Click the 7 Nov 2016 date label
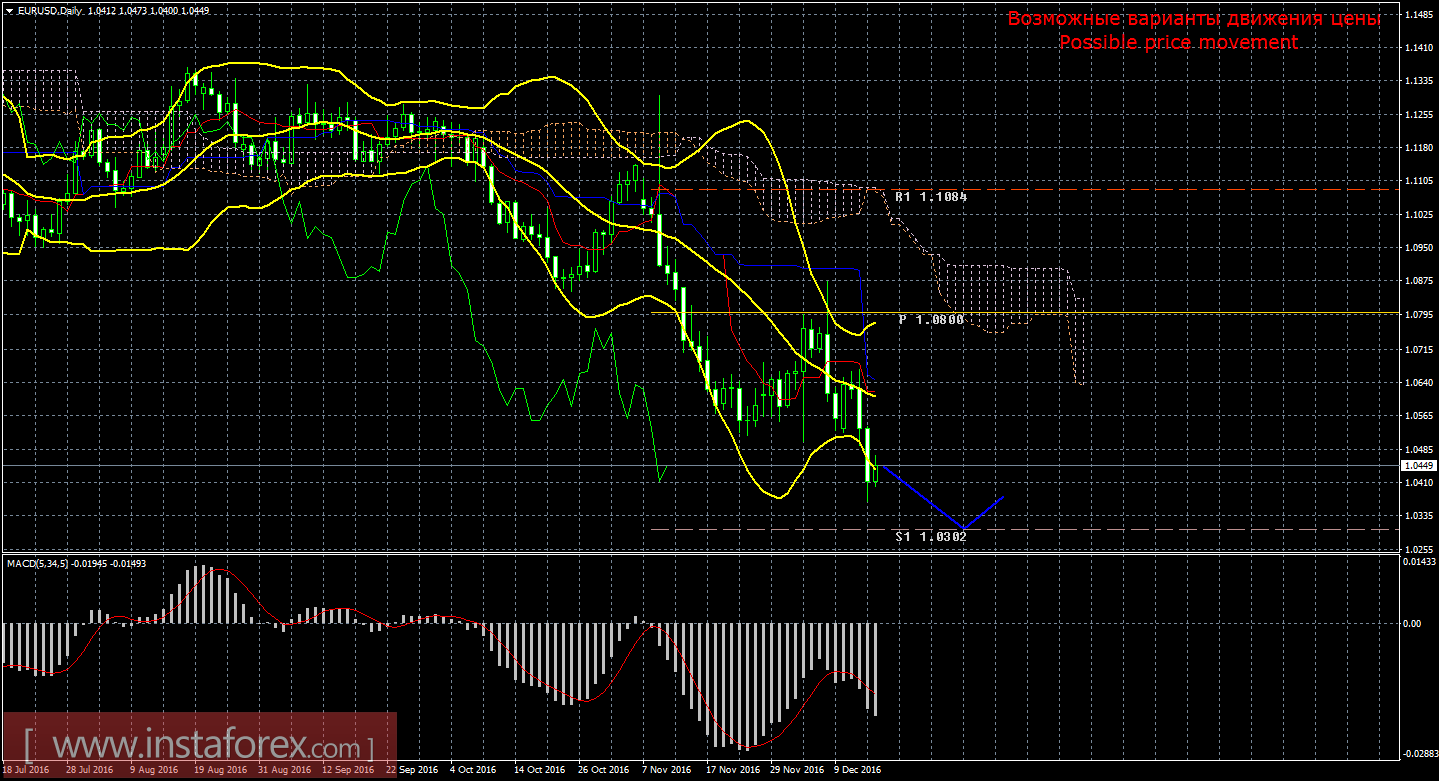The width and height of the screenshot is (1439, 781). tap(666, 770)
